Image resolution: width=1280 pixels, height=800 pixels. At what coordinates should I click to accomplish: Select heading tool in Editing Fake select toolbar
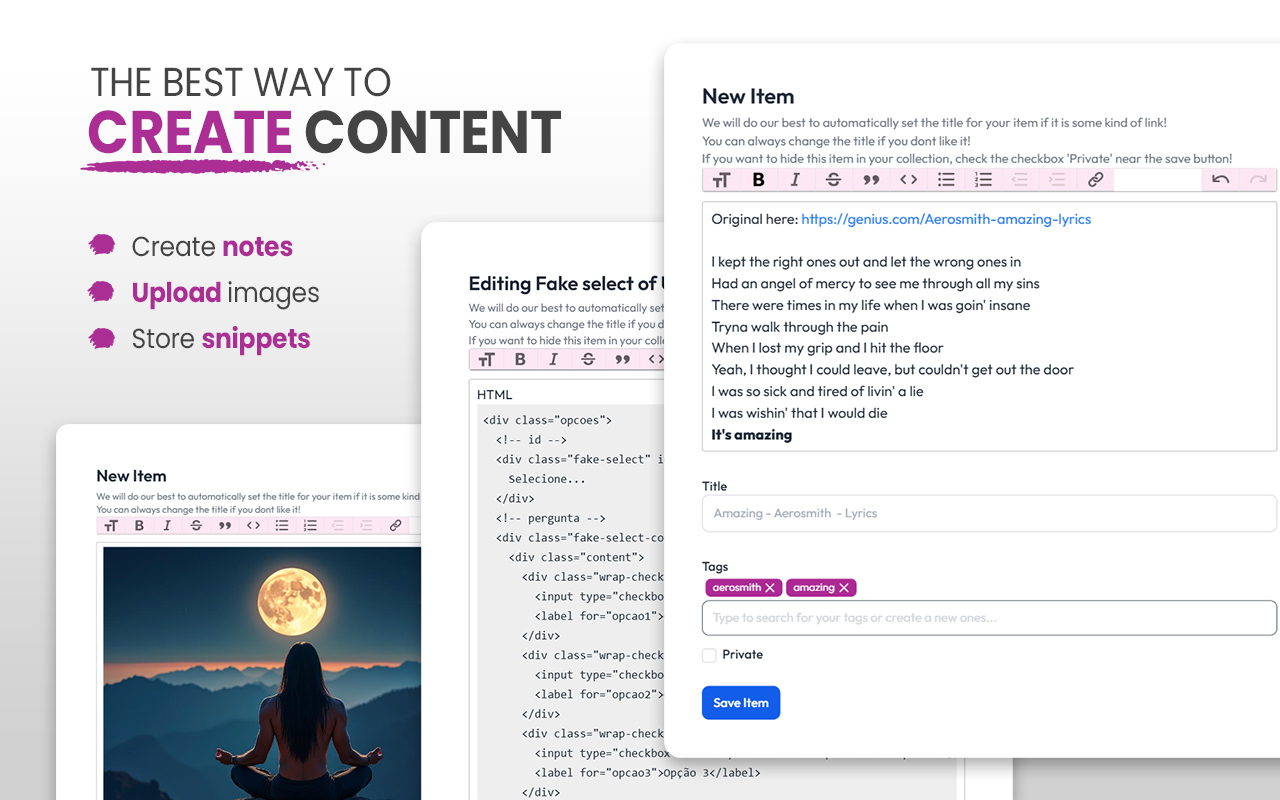487,359
